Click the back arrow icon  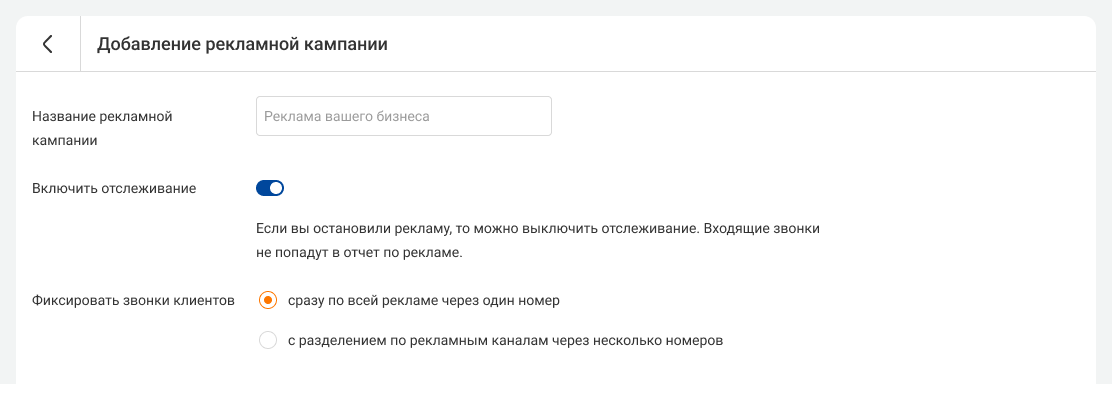click(47, 44)
